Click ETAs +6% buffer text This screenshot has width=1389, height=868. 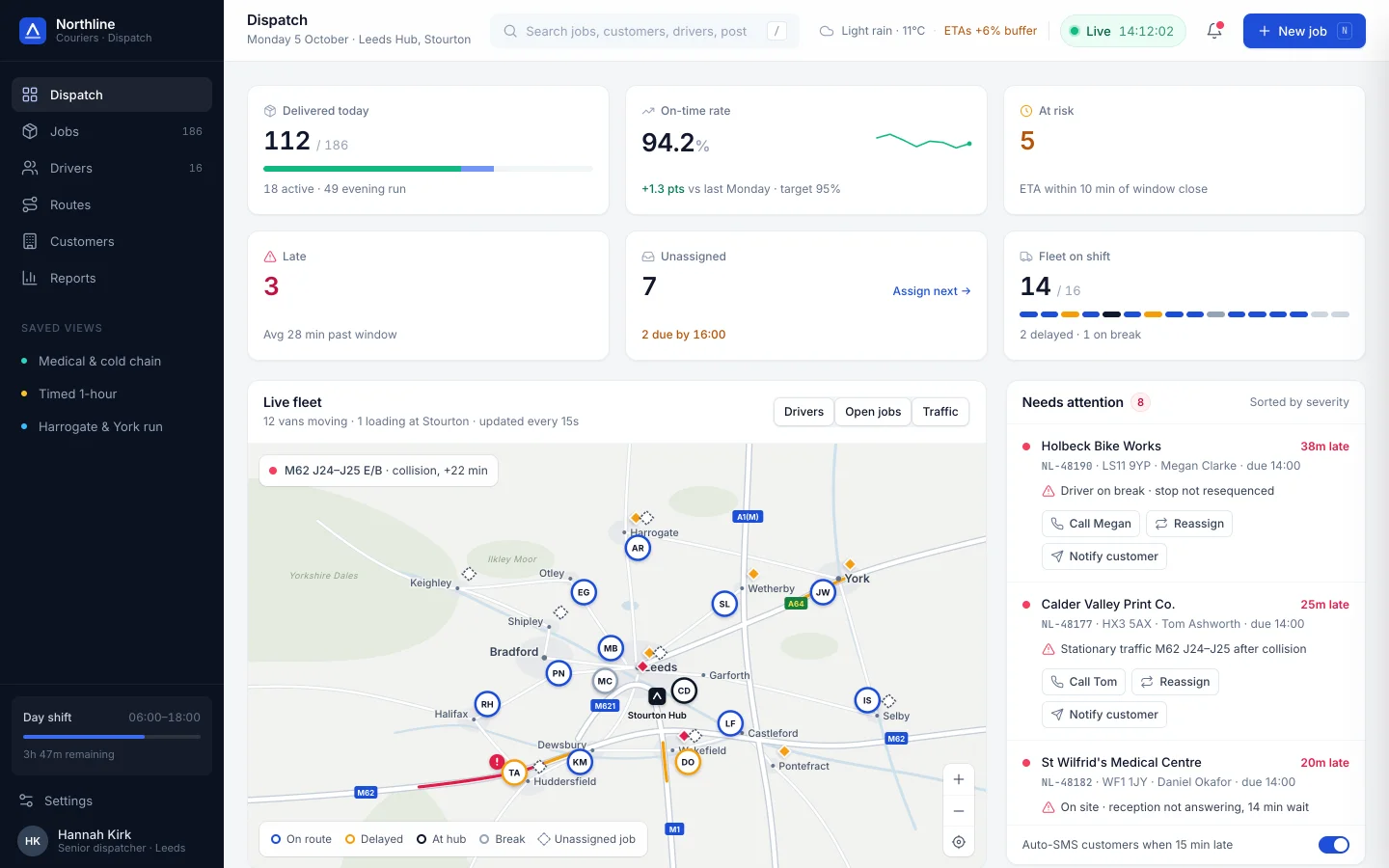(991, 31)
